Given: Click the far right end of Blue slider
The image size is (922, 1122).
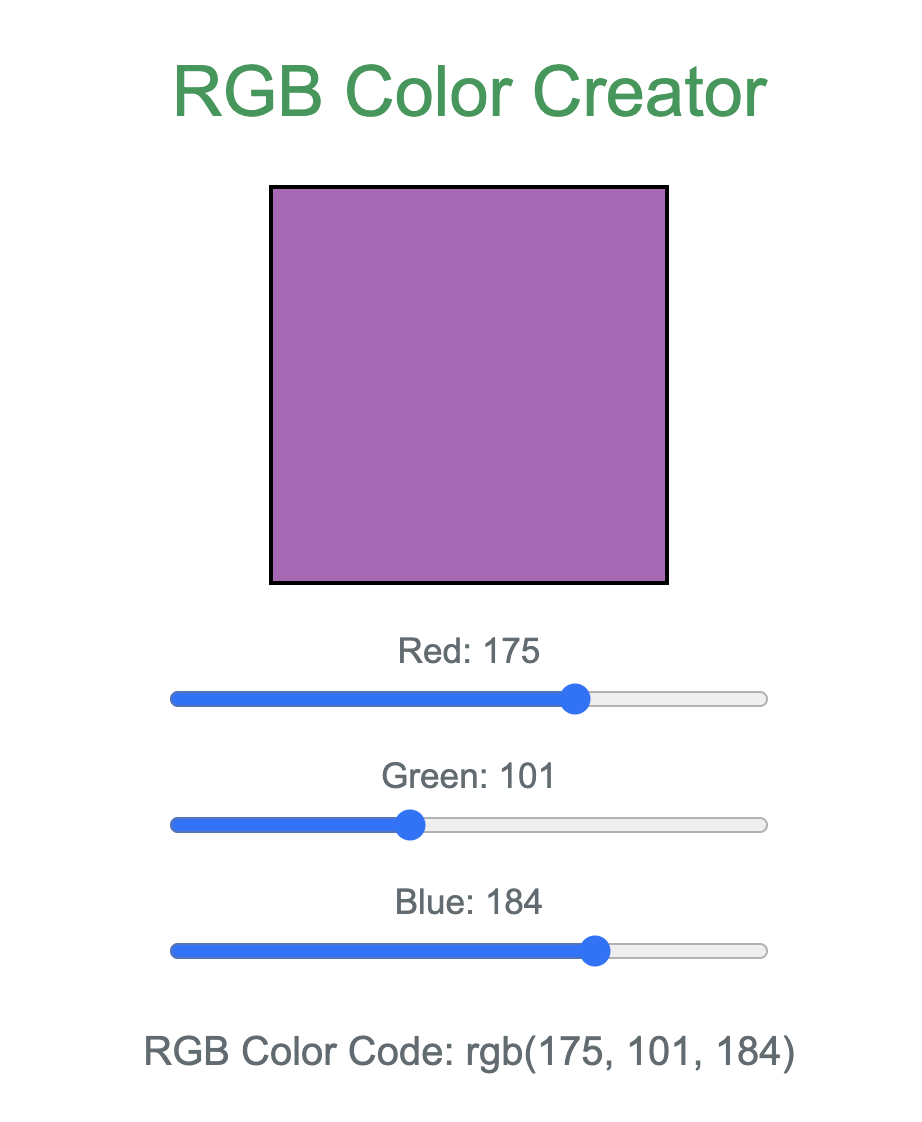Looking at the screenshot, I should tap(762, 951).
